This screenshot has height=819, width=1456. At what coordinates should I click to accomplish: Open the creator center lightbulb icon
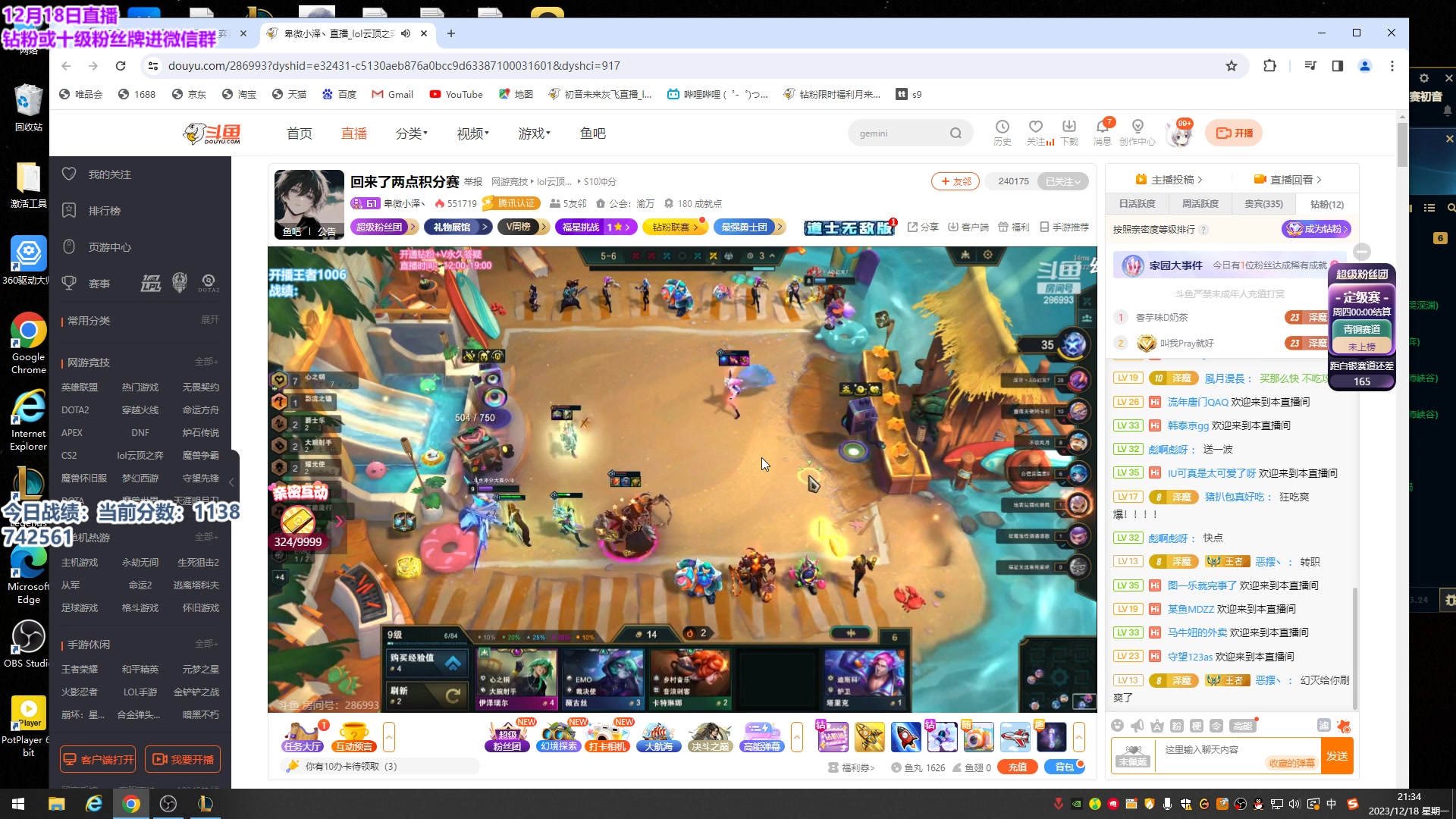[x=1137, y=127]
